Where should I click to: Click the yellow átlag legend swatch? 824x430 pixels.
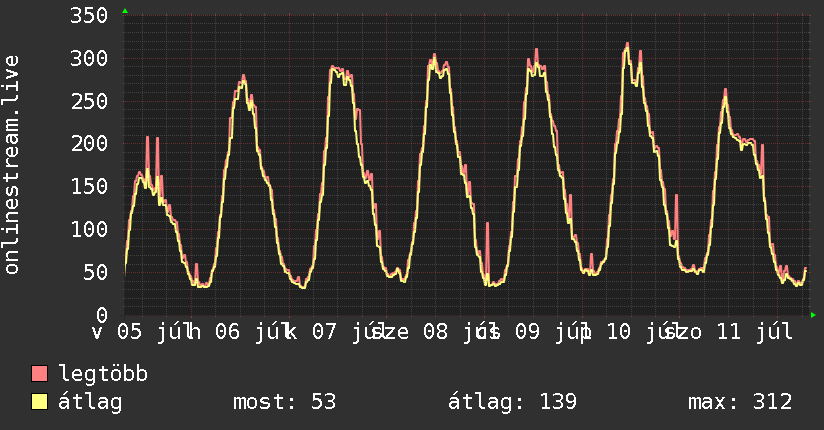[39, 402]
